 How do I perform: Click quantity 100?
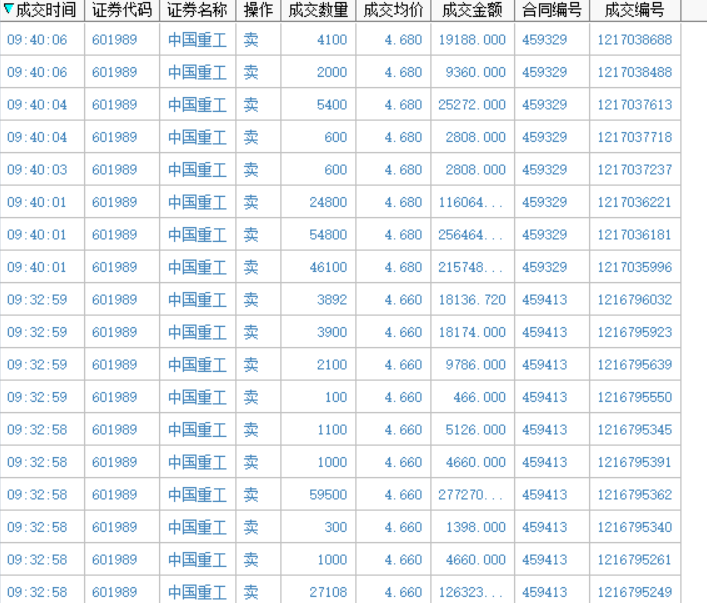click(335, 397)
